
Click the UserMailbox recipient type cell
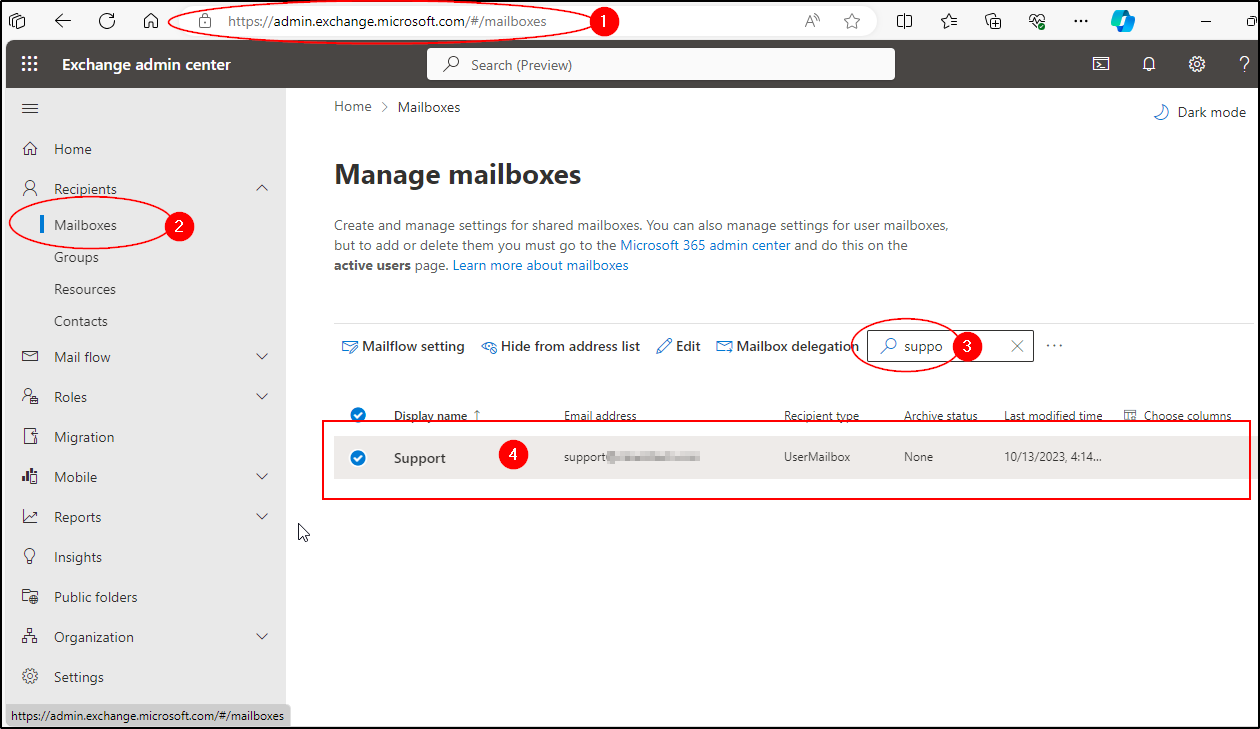point(817,457)
